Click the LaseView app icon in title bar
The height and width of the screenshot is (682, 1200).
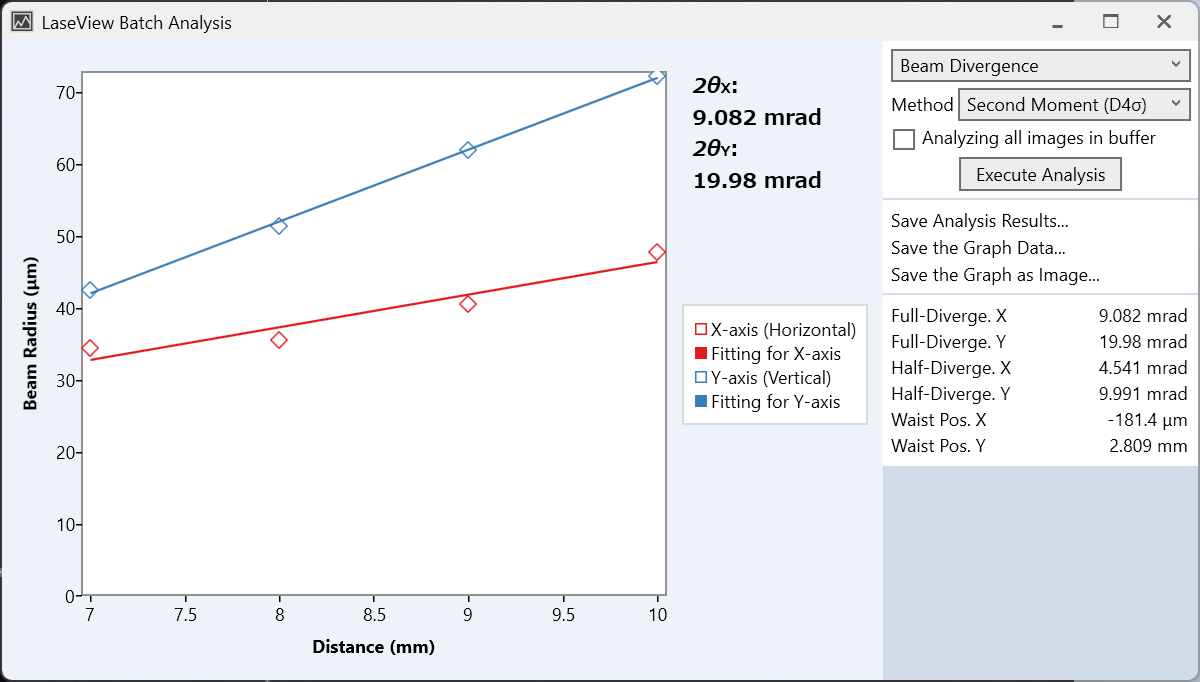(x=21, y=22)
